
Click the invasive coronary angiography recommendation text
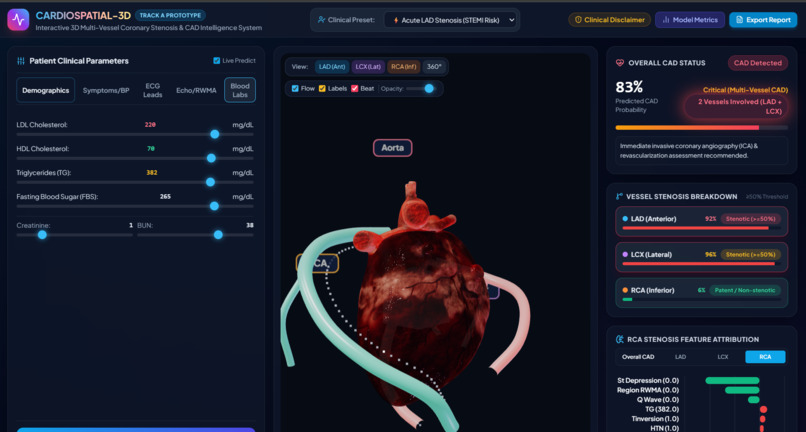pyautogui.click(x=702, y=151)
